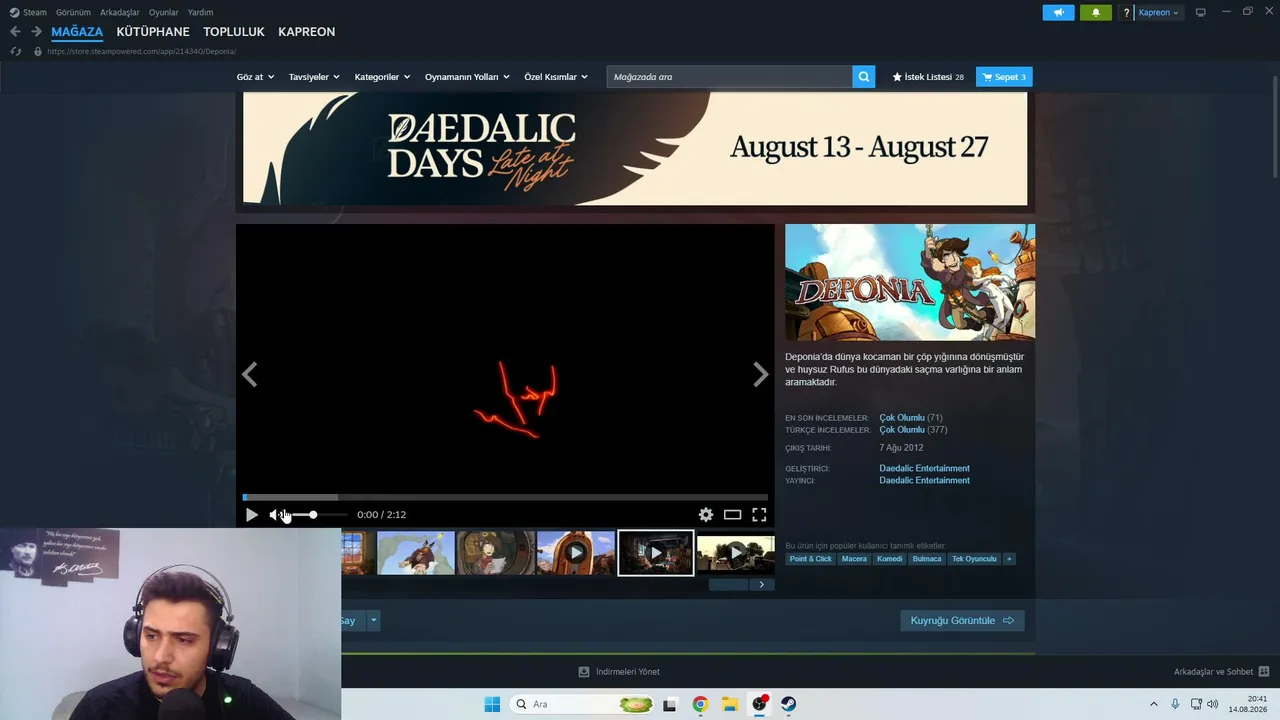
Task: Click the Mağazada ara search field
Action: 729,77
